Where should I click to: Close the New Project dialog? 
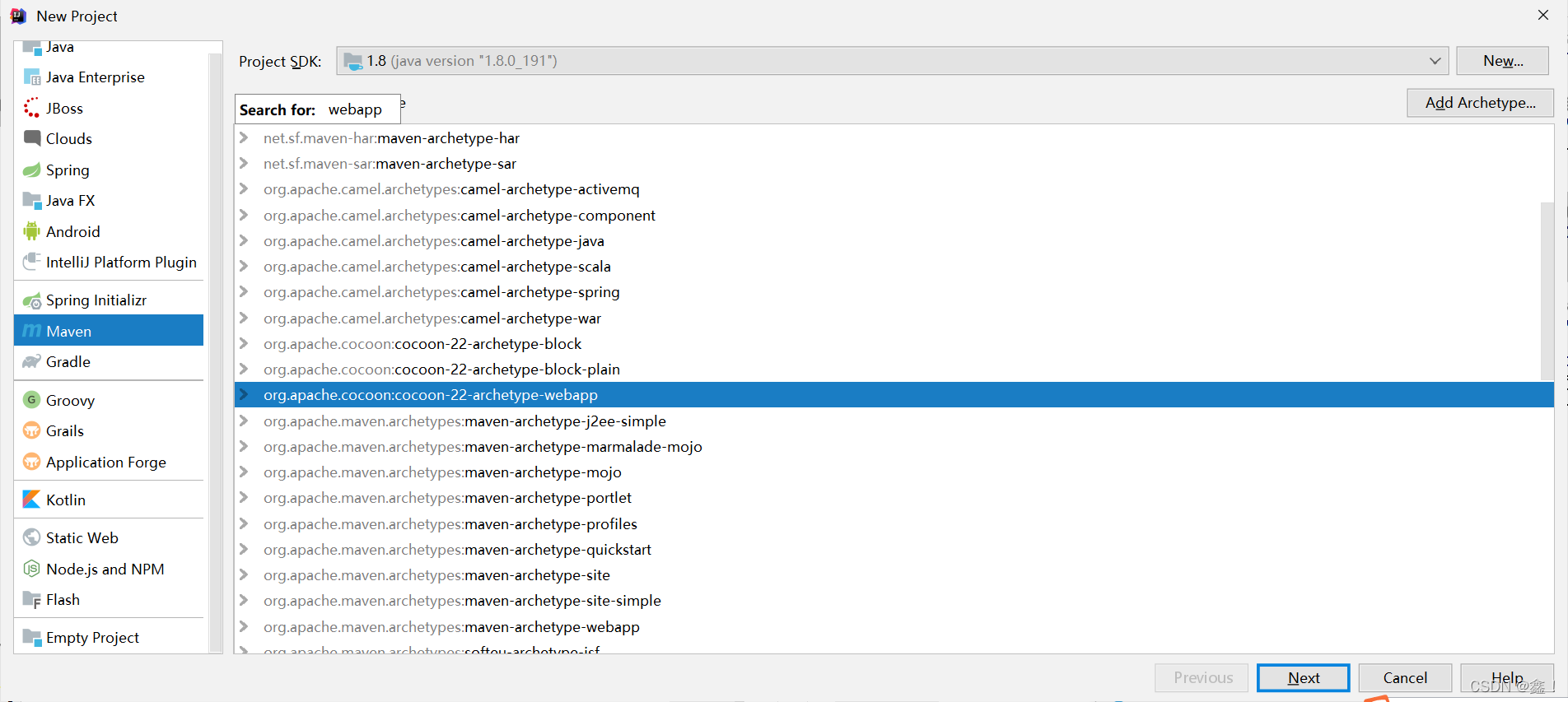tap(1543, 15)
